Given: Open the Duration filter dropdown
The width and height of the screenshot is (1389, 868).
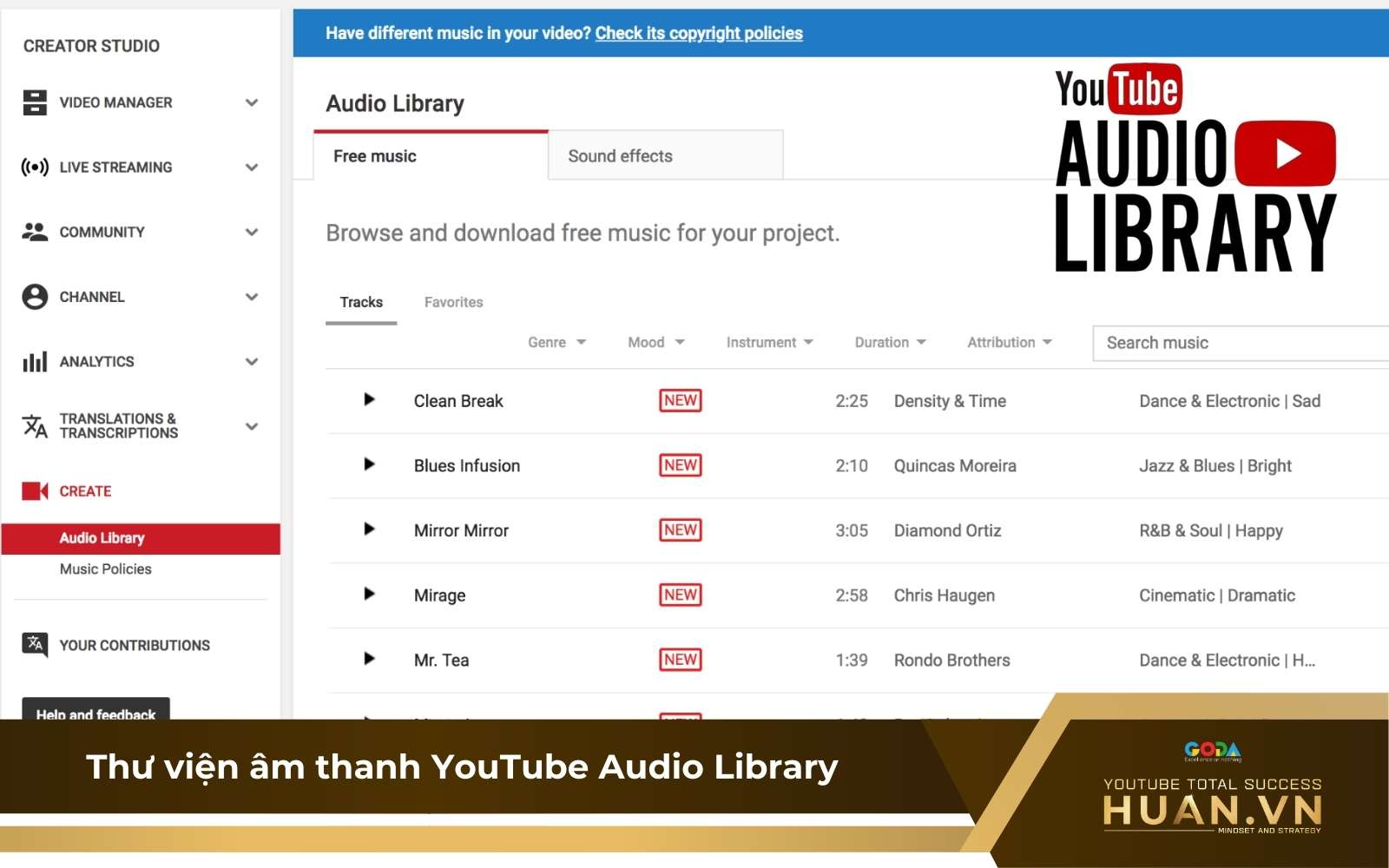Looking at the screenshot, I should coord(891,342).
